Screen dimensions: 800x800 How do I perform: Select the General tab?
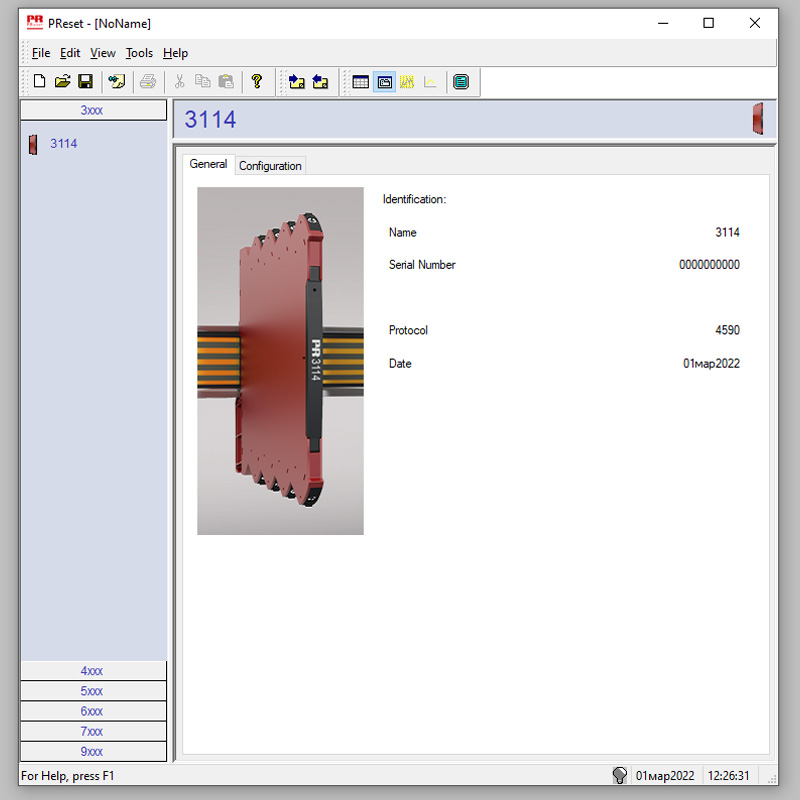point(208,164)
